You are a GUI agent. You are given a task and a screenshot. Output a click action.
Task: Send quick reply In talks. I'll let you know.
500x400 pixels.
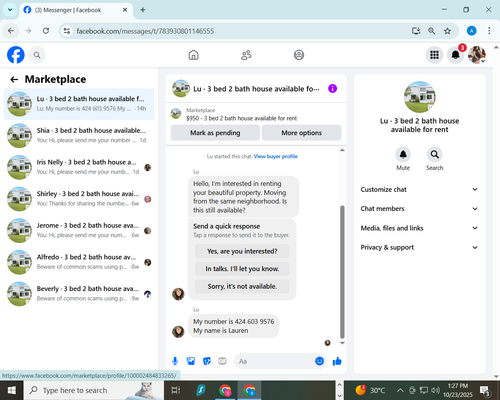click(x=242, y=269)
